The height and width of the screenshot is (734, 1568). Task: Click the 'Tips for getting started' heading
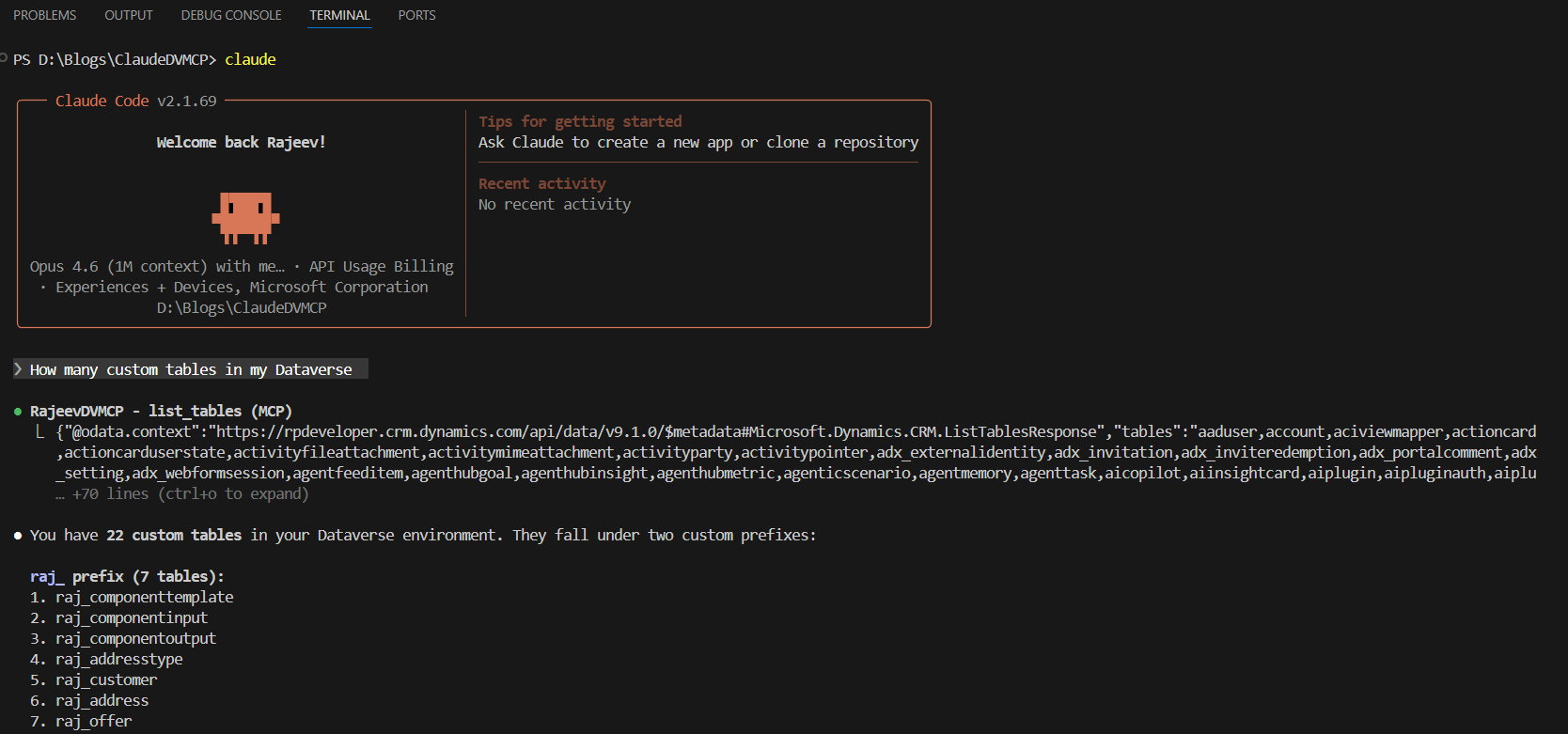(580, 121)
